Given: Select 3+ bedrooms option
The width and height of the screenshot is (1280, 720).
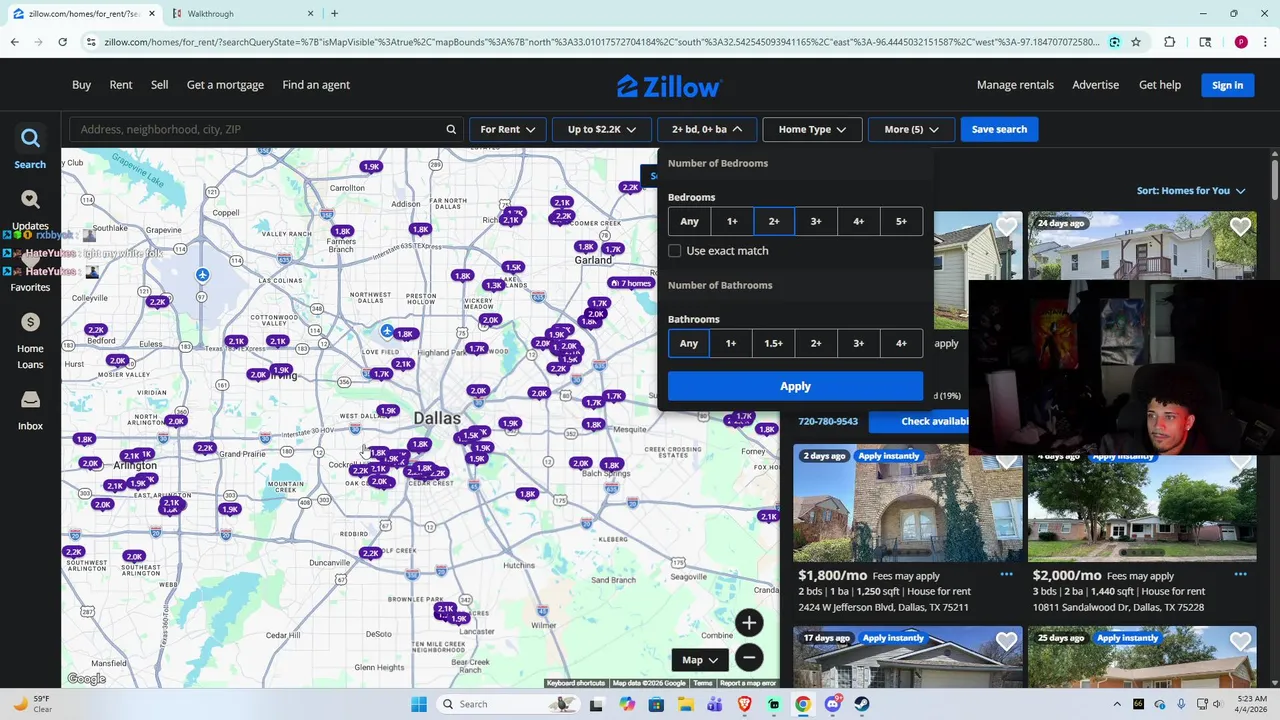Looking at the screenshot, I should tap(816, 221).
